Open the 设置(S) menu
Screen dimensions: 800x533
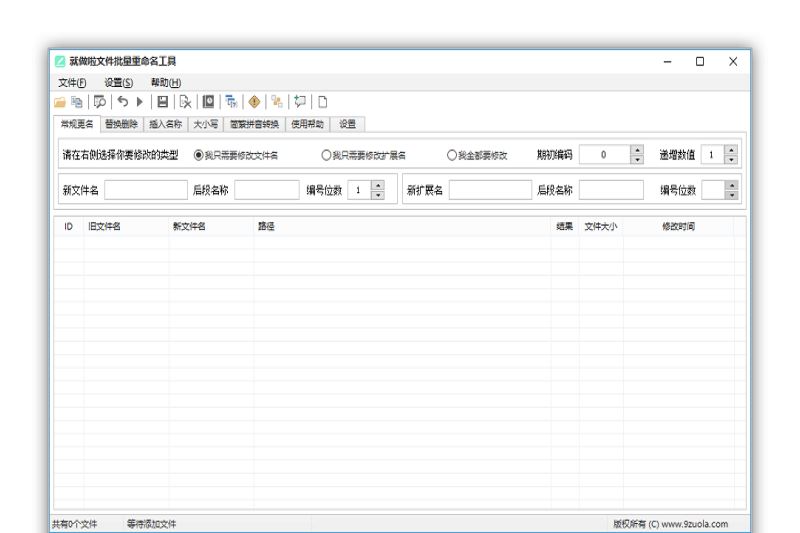tap(118, 83)
